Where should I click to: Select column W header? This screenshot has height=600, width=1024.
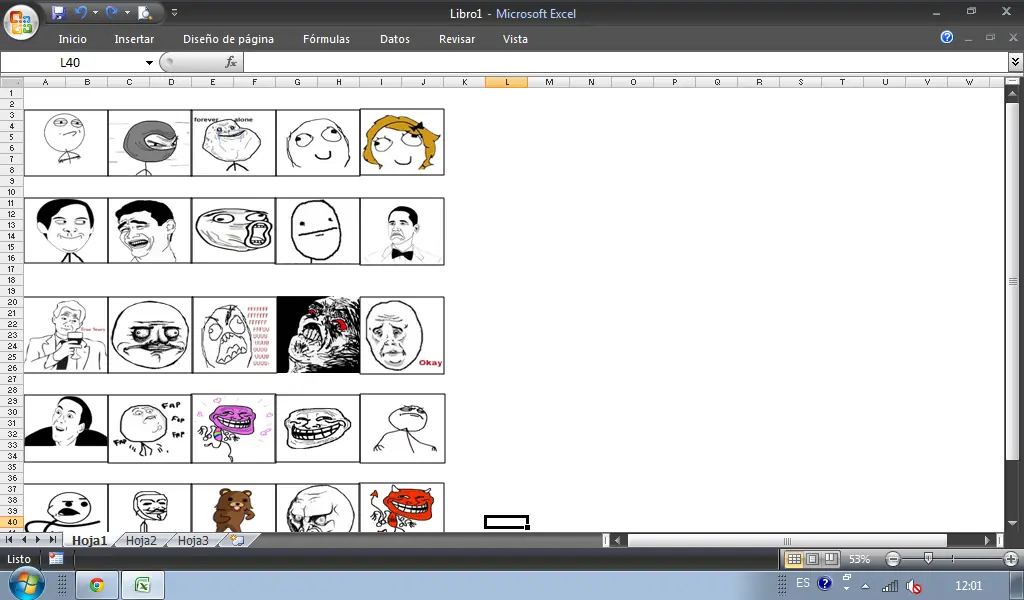(x=969, y=82)
